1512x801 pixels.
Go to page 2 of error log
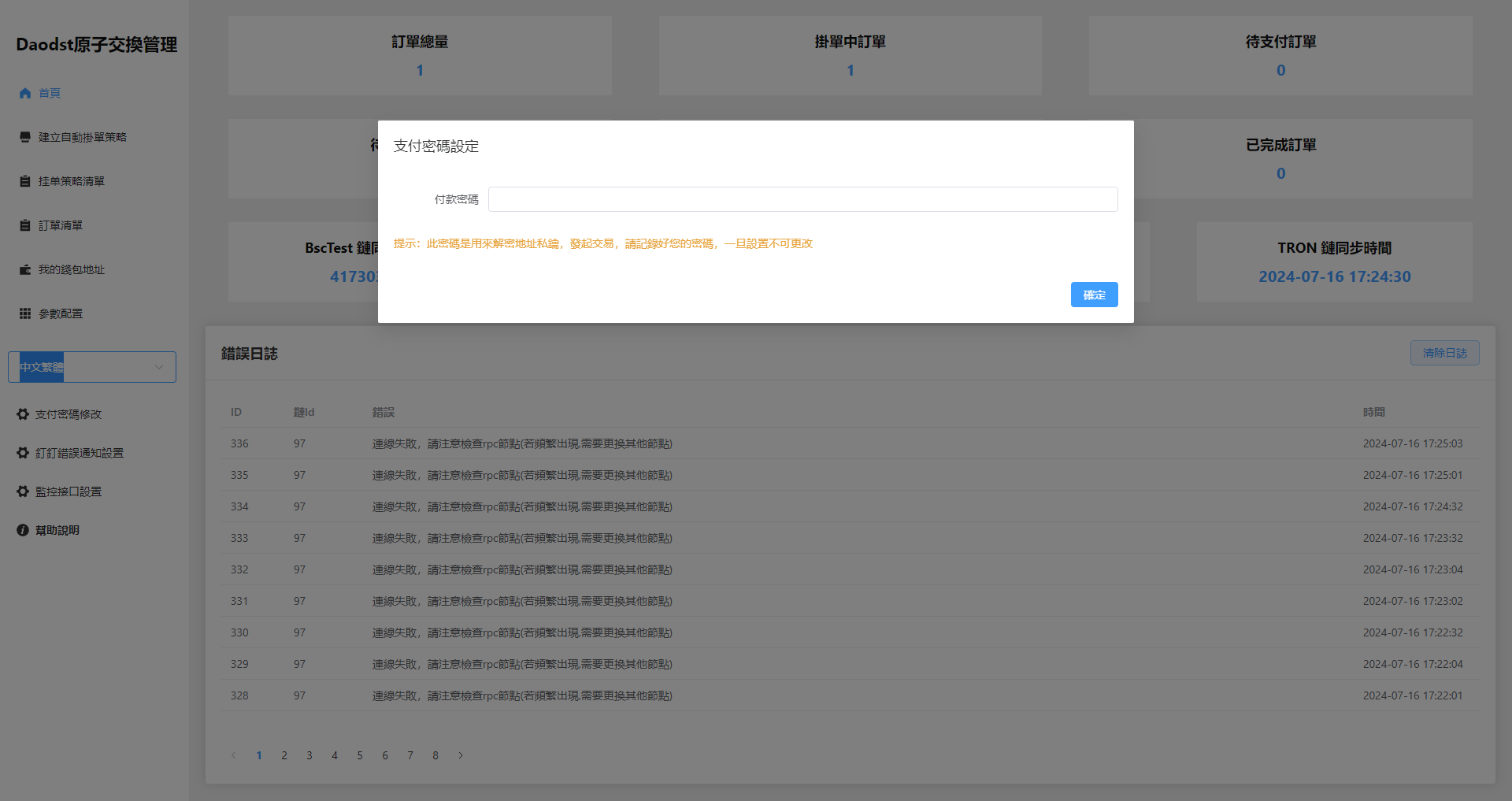tap(284, 755)
